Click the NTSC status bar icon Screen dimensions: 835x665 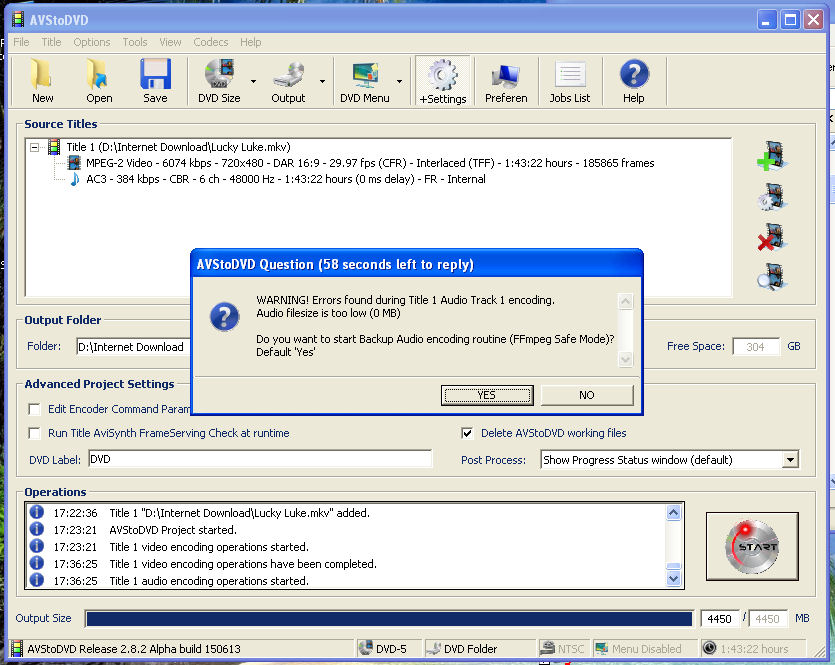click(547, 648)
